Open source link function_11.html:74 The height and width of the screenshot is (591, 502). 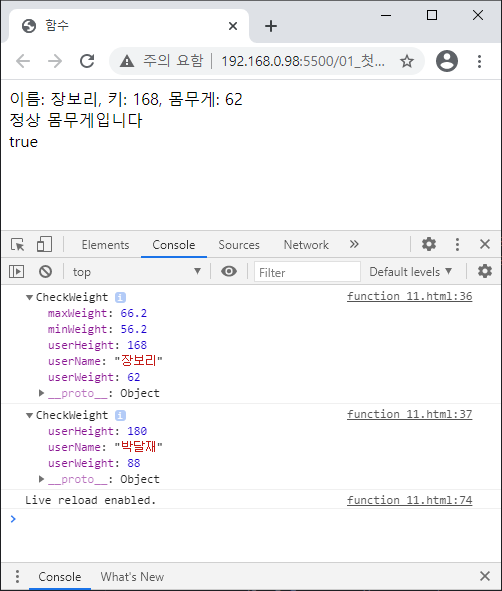click(x=410, y=500)
